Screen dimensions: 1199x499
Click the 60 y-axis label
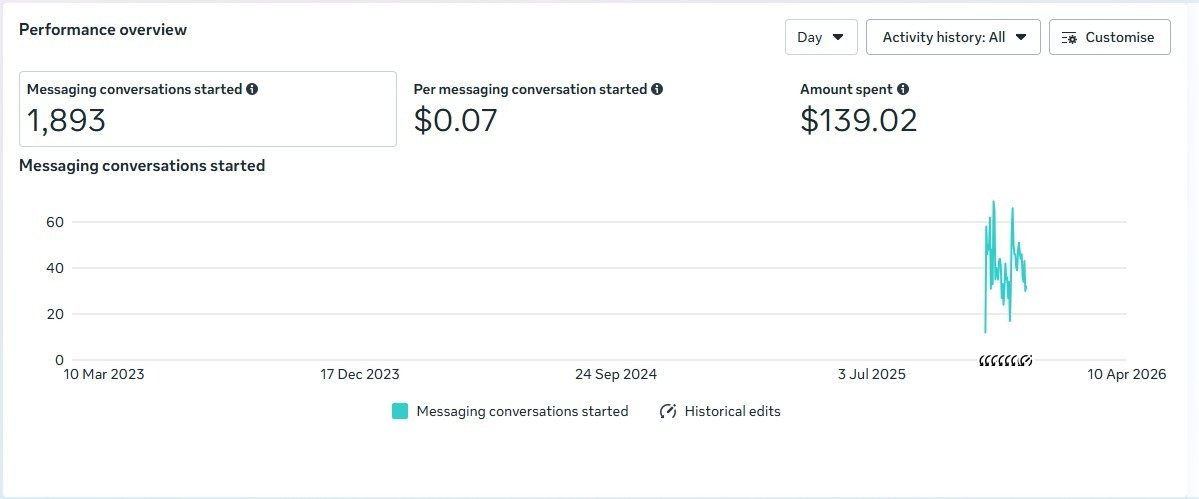(x=54, y=222)
